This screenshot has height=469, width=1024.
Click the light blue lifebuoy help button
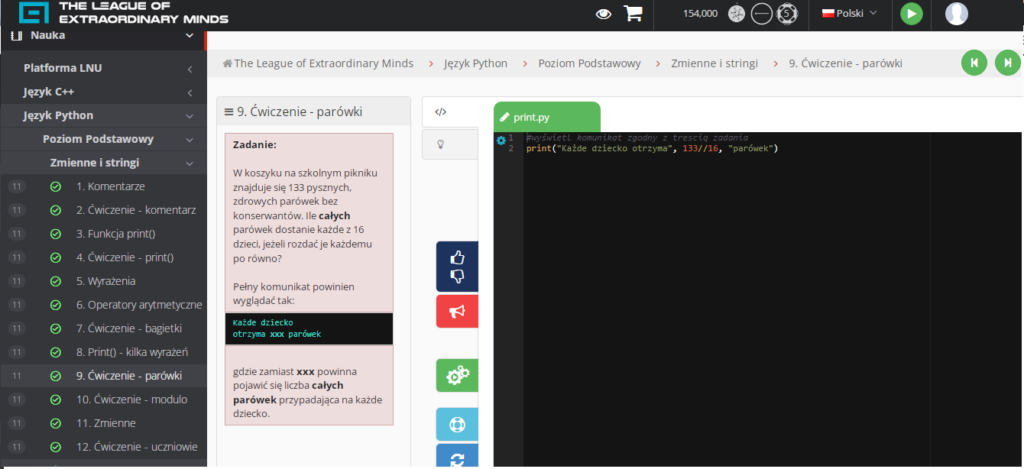[457, 424]
